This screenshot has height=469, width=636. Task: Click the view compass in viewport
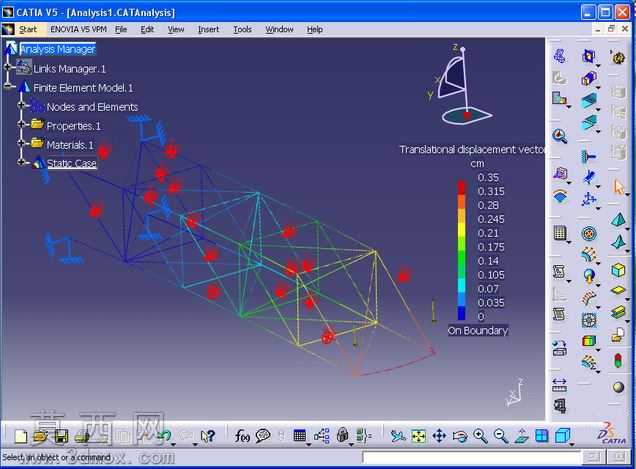[460, 85]
